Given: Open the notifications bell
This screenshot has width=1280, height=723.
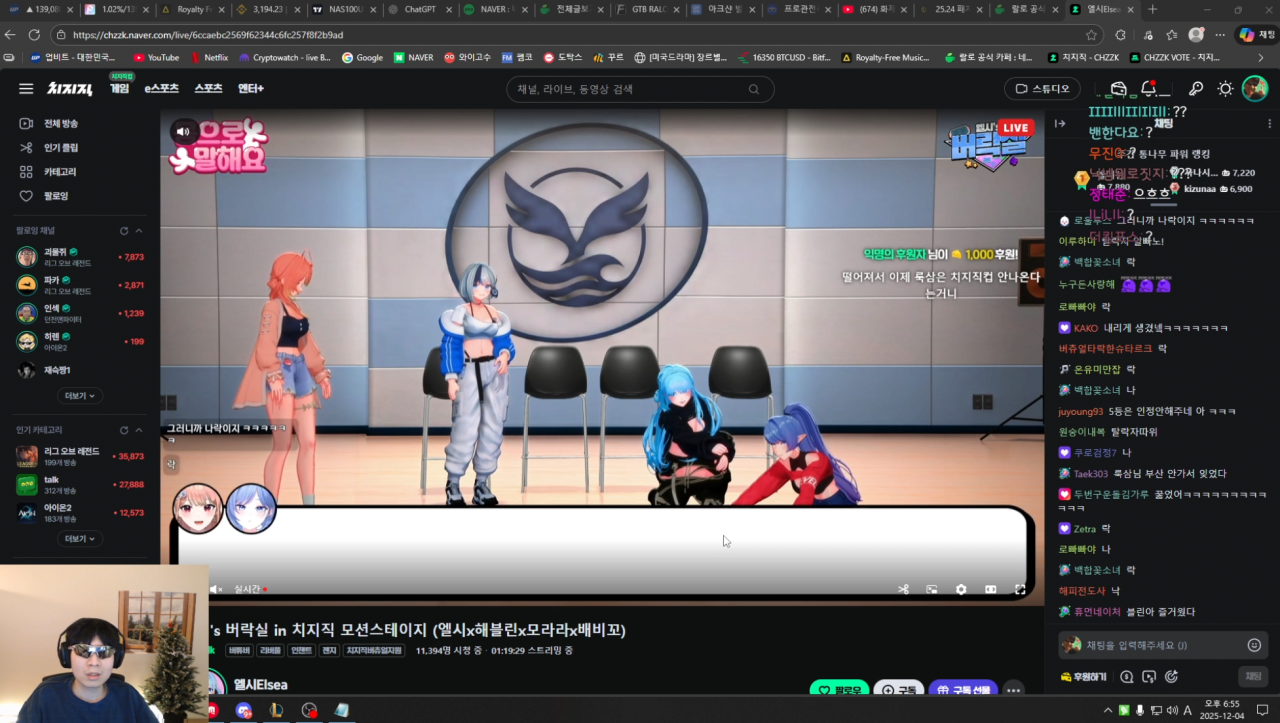Looking at the screenshot, I should coord(1149,89).
